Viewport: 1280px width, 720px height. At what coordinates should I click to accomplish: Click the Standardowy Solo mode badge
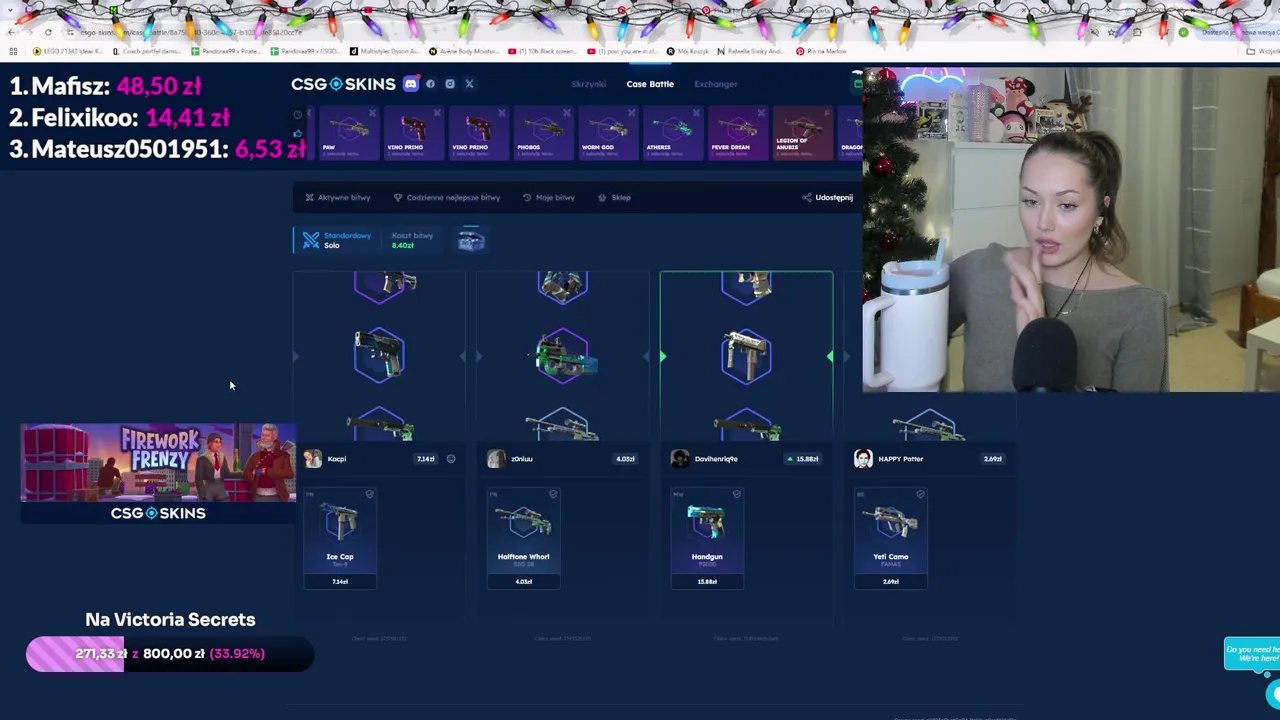pos(335,240)
